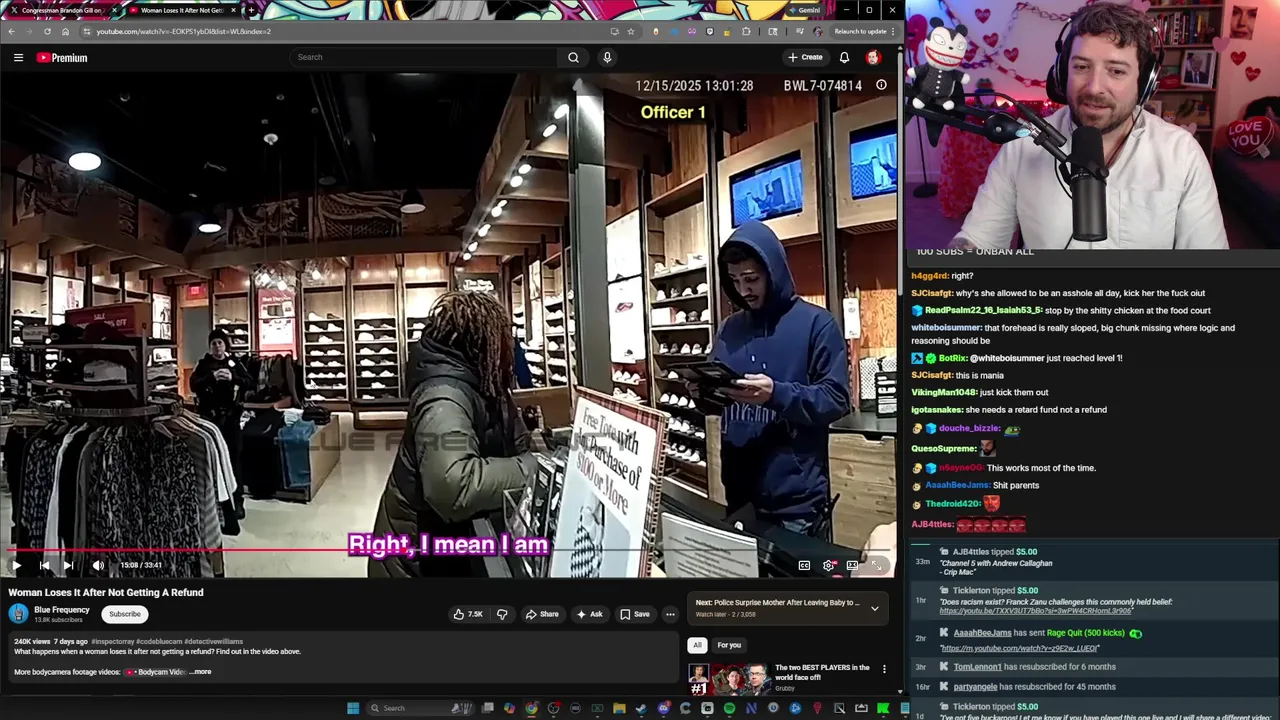The height and width of the screenshot is (720, 1280).
Task: Expand the Watch later playlist panel chevron
Action: [x=874, y=608]
